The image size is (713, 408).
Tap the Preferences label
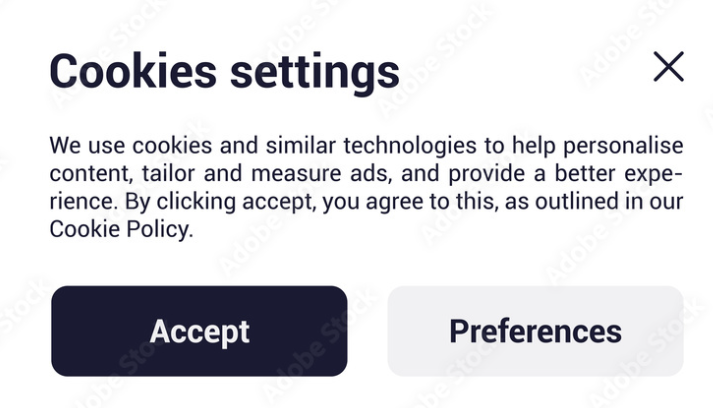(535, 331)
